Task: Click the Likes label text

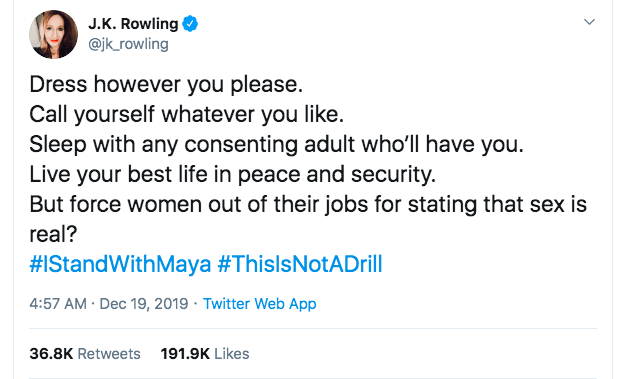Action: (x=232, y=354)
